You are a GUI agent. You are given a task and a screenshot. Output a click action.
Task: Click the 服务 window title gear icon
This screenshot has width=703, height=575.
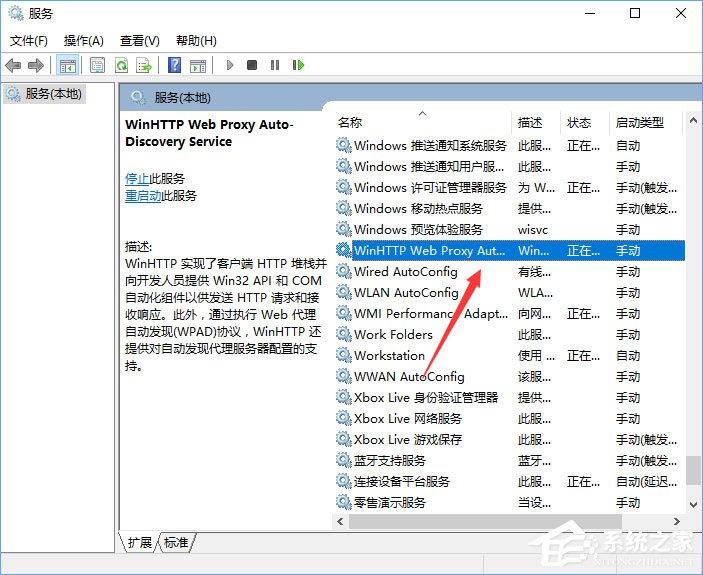(x=16, y=13)
